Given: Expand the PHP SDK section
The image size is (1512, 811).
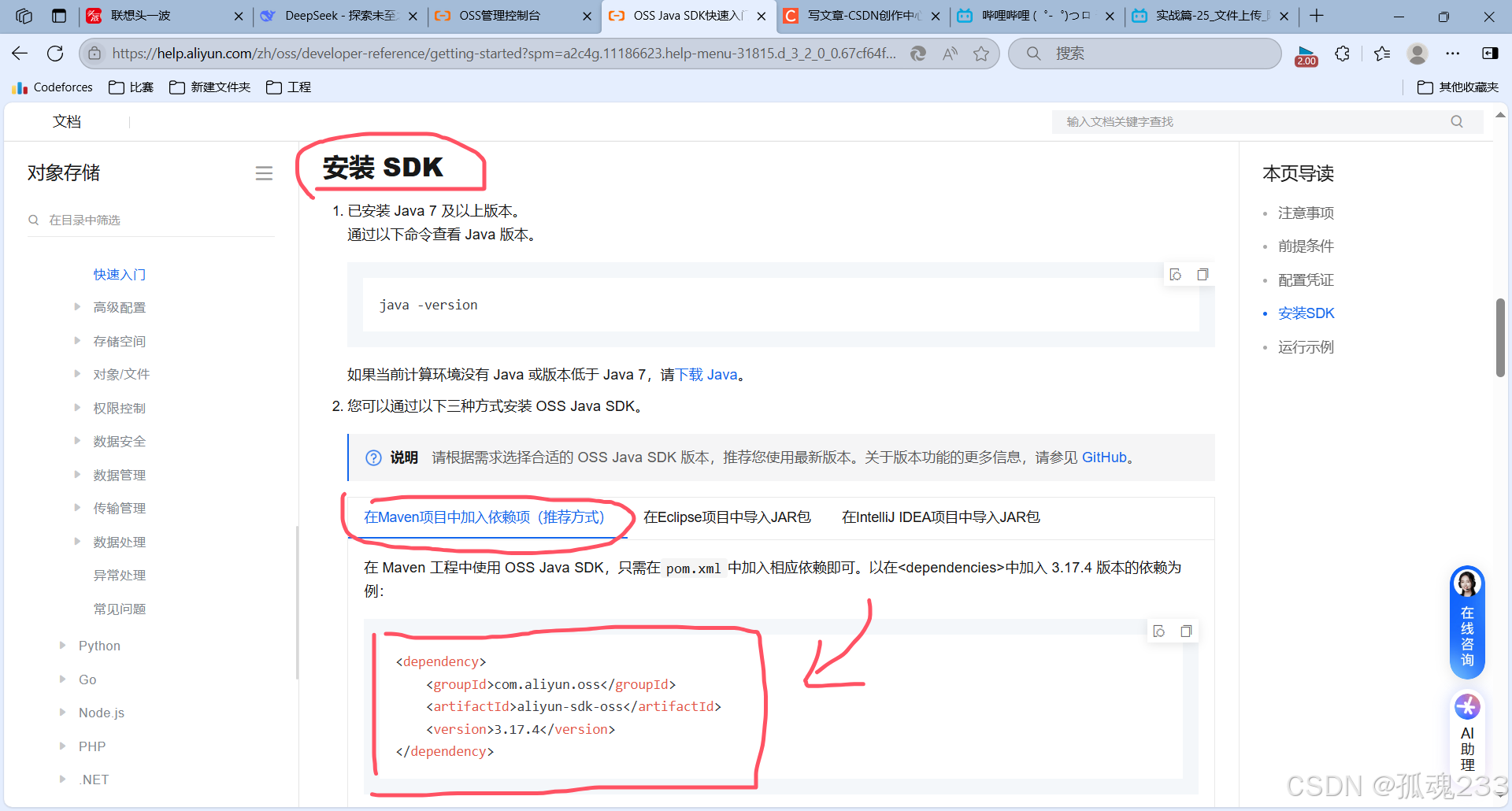Looking at the screenshot, I should 62,746.
